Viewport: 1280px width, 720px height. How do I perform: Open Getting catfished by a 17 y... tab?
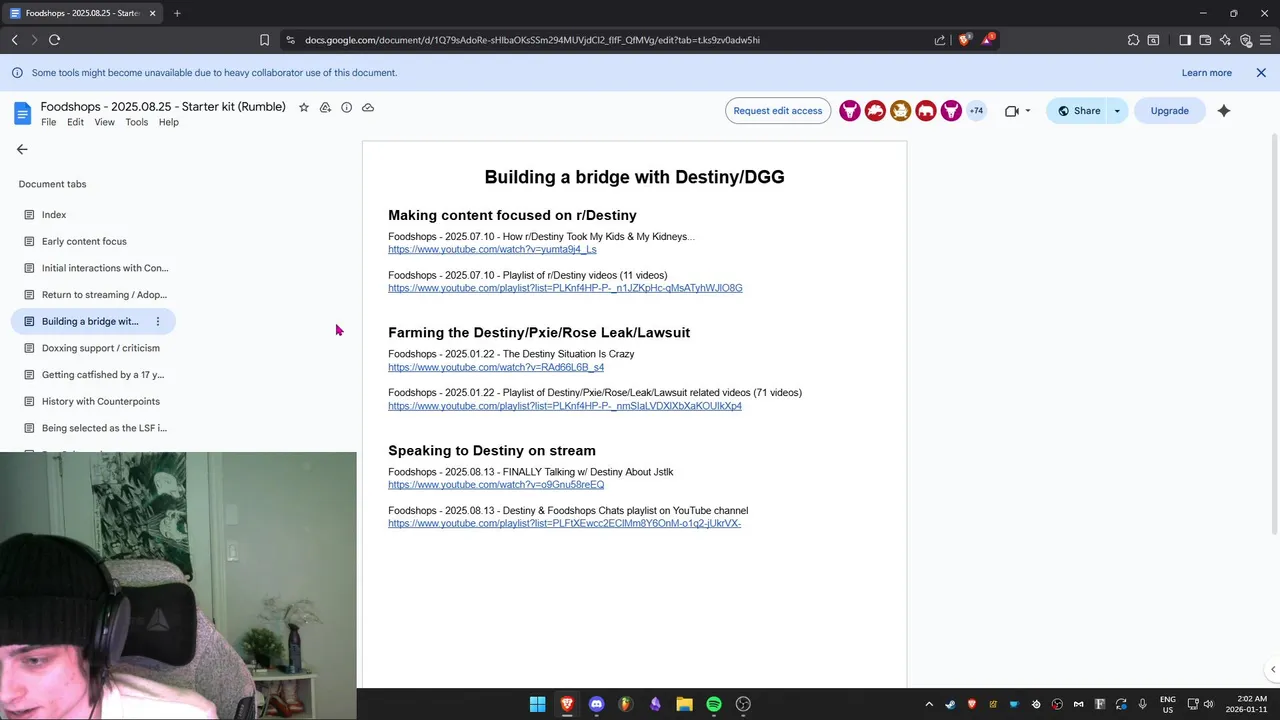coord(93,375)
